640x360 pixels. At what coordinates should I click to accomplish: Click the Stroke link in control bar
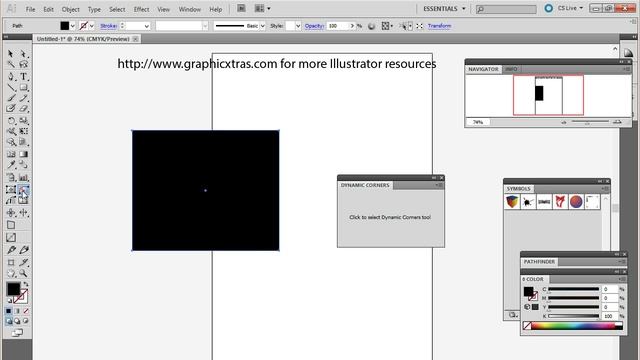[109, 26]
